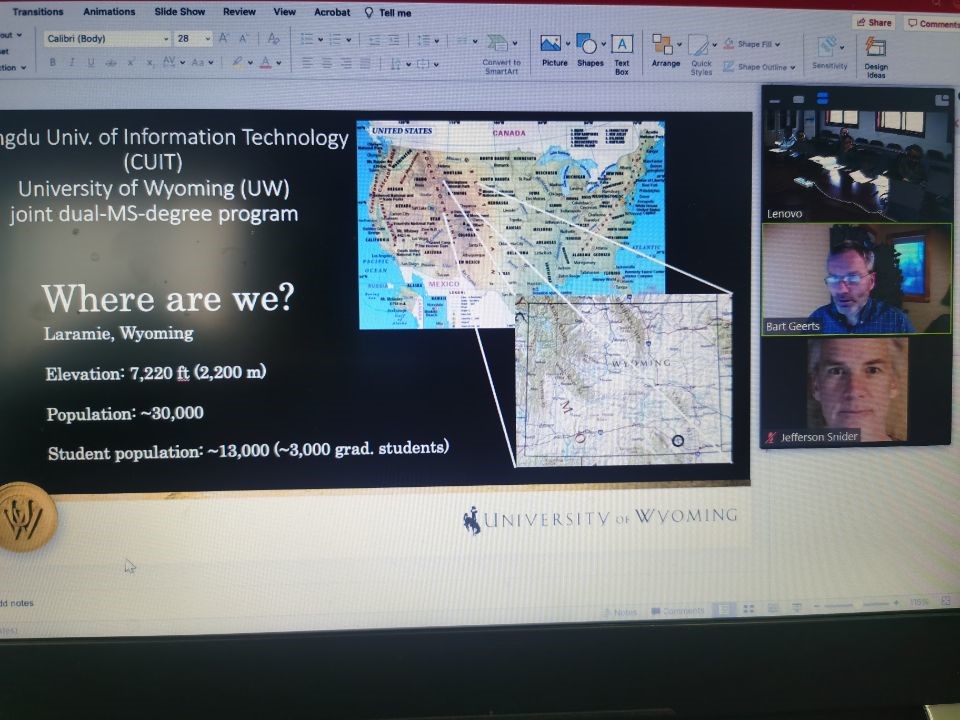Align text left
This screenshot has width=960, height=720.
pos(307,63)
